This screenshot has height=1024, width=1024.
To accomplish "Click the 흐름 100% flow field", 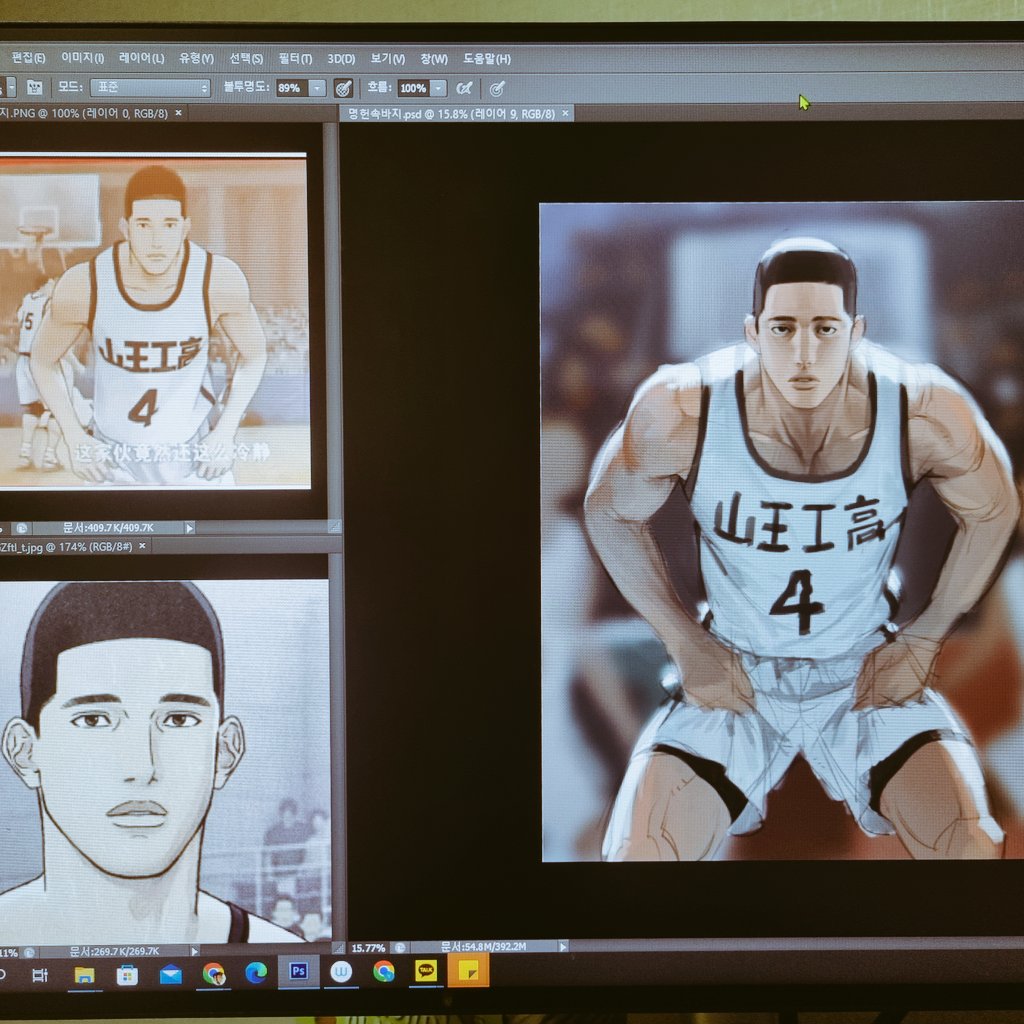I will (413, 88).
